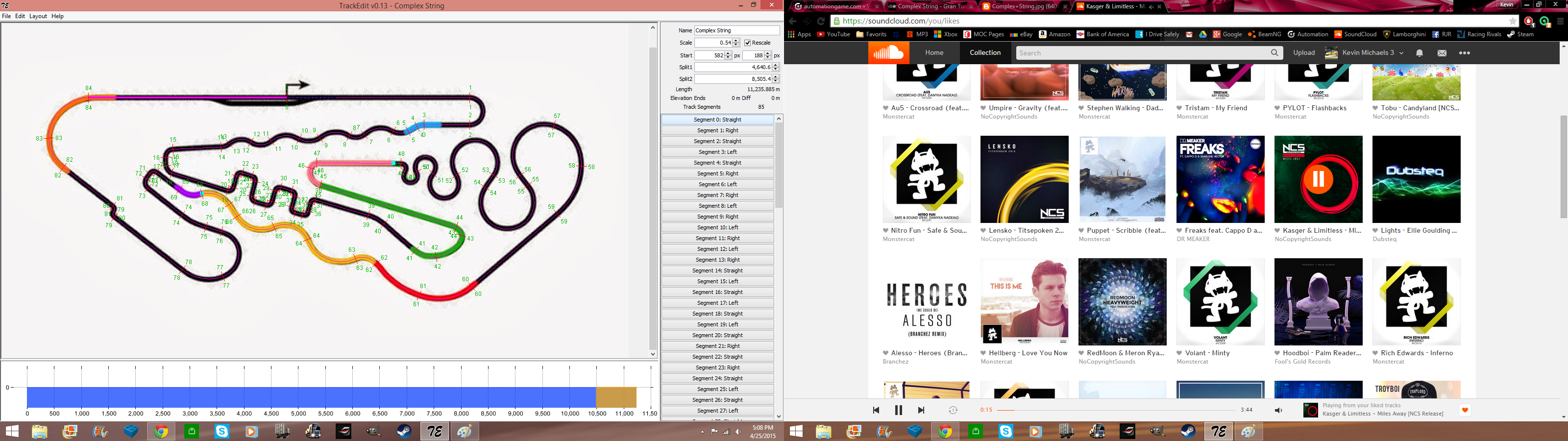1568x441 pixels.
Task: Click stepper arrows on Start 188 field
Action: [767, 55]
